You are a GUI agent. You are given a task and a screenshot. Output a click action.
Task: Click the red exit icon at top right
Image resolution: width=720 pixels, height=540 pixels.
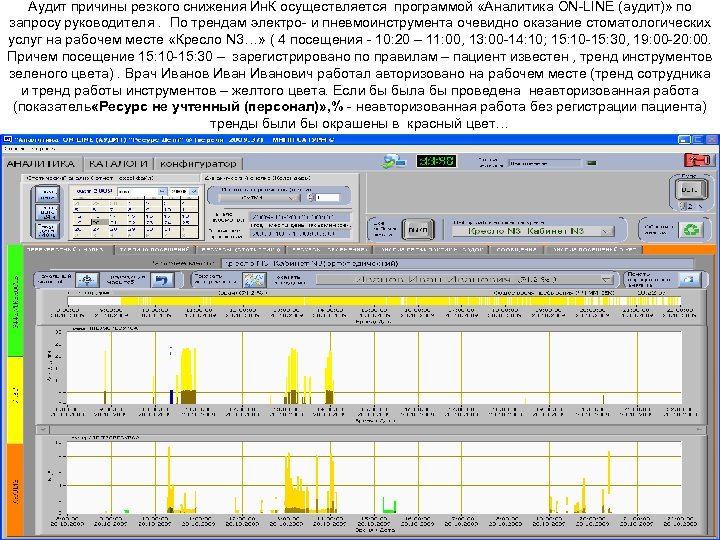[x=698, y=160]
